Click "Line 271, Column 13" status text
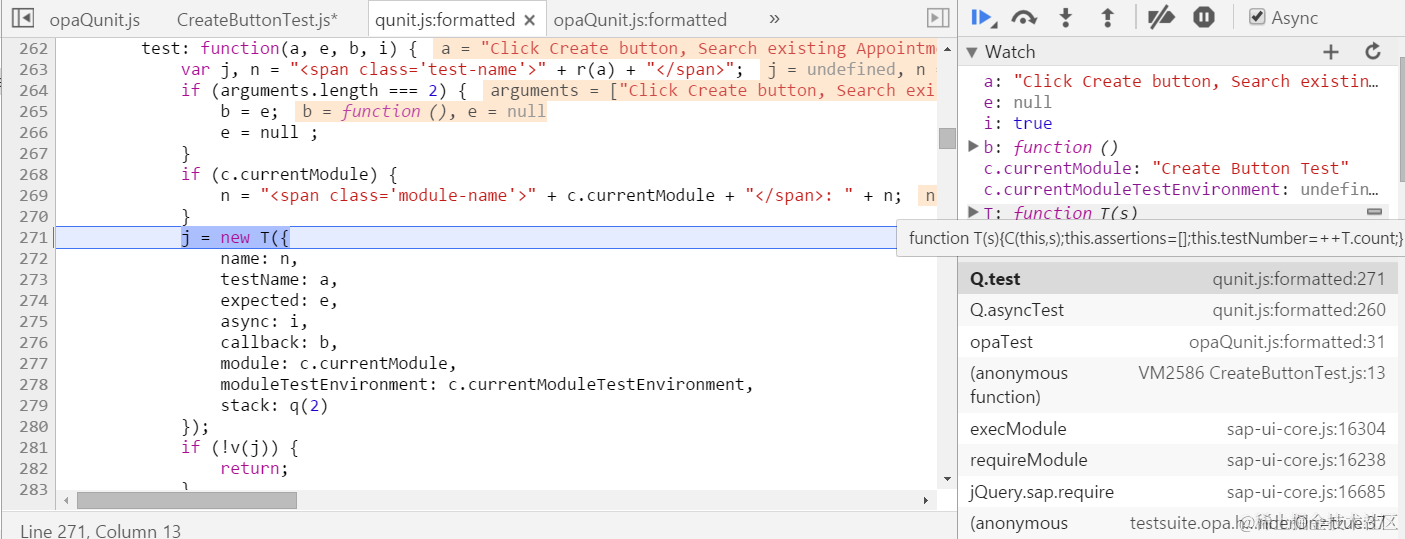1405x539 pixels. pyautogui.click(x=100, y=531)
